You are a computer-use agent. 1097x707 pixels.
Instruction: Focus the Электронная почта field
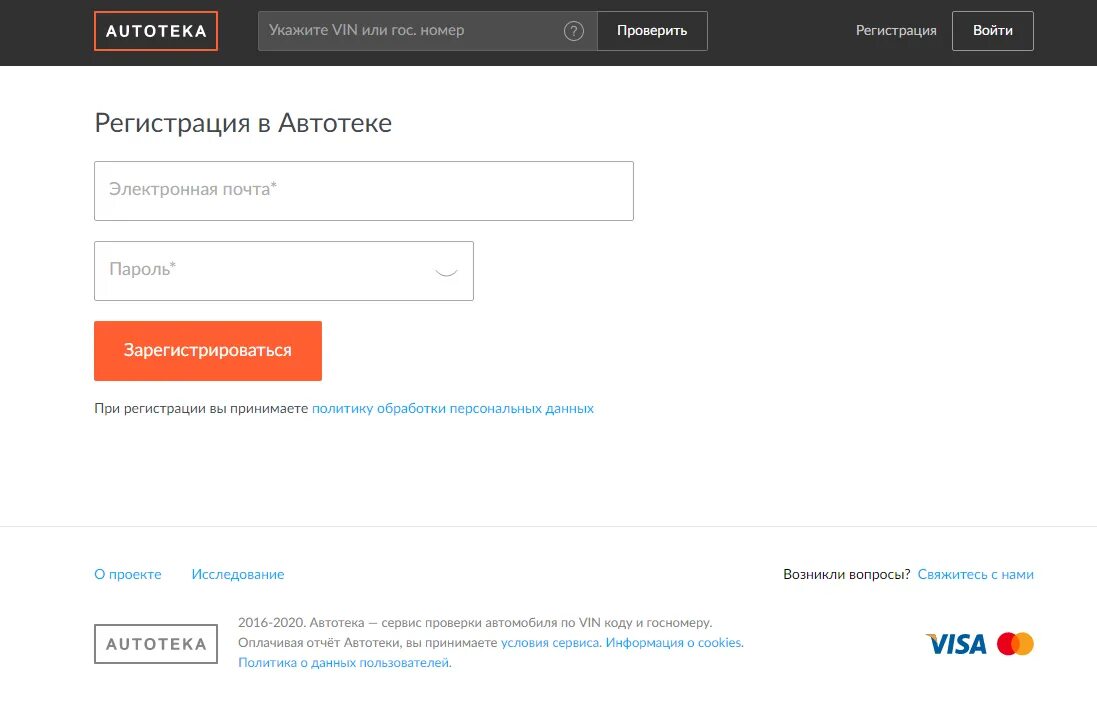point(364,191)
